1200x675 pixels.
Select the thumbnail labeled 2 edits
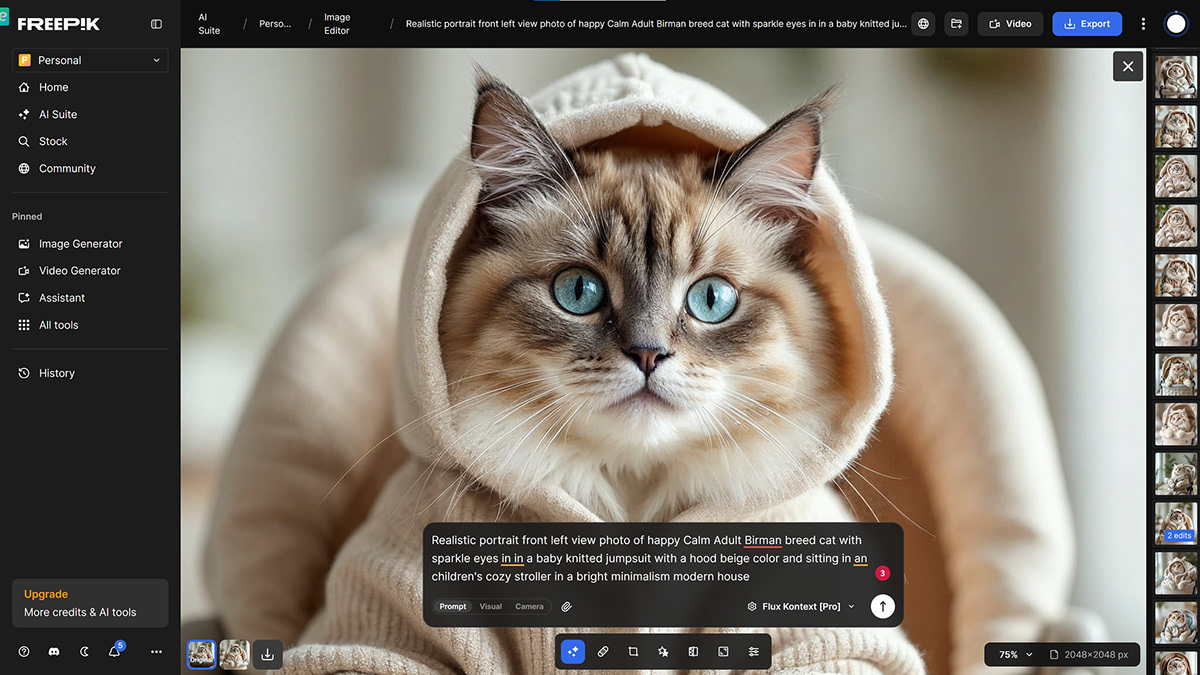pyautogui.click(x=1176, y=522)
